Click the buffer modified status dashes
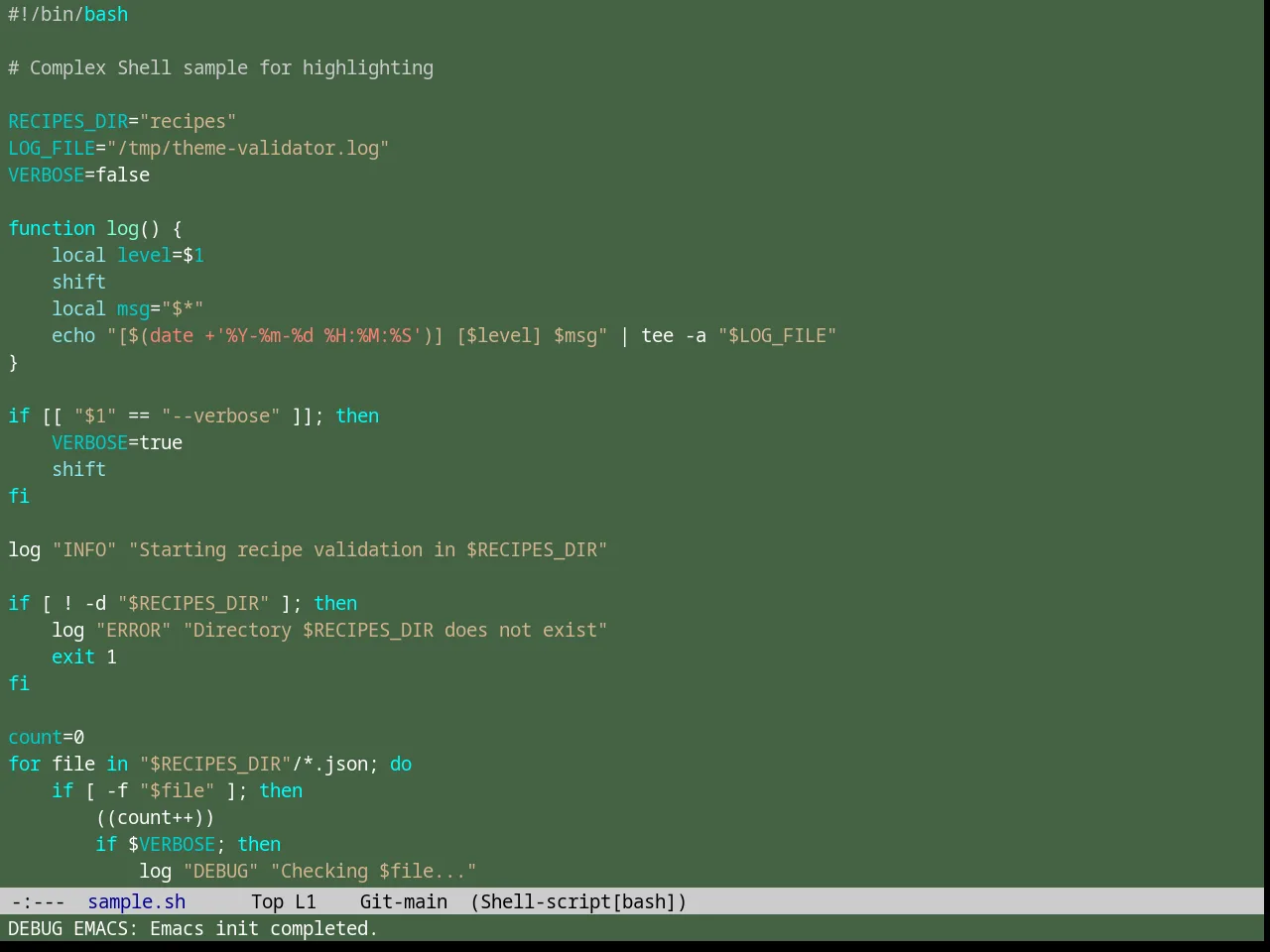 (39, 901)
